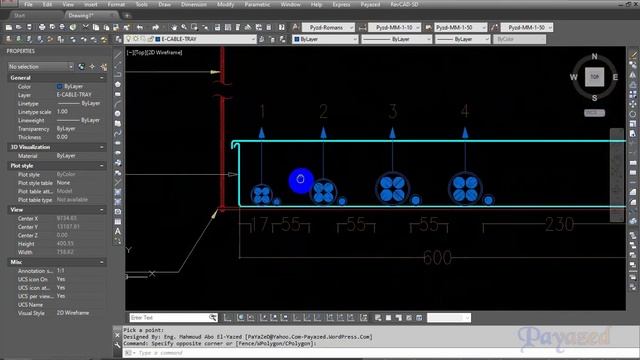Collapse the Plot style section

(102, 166)
